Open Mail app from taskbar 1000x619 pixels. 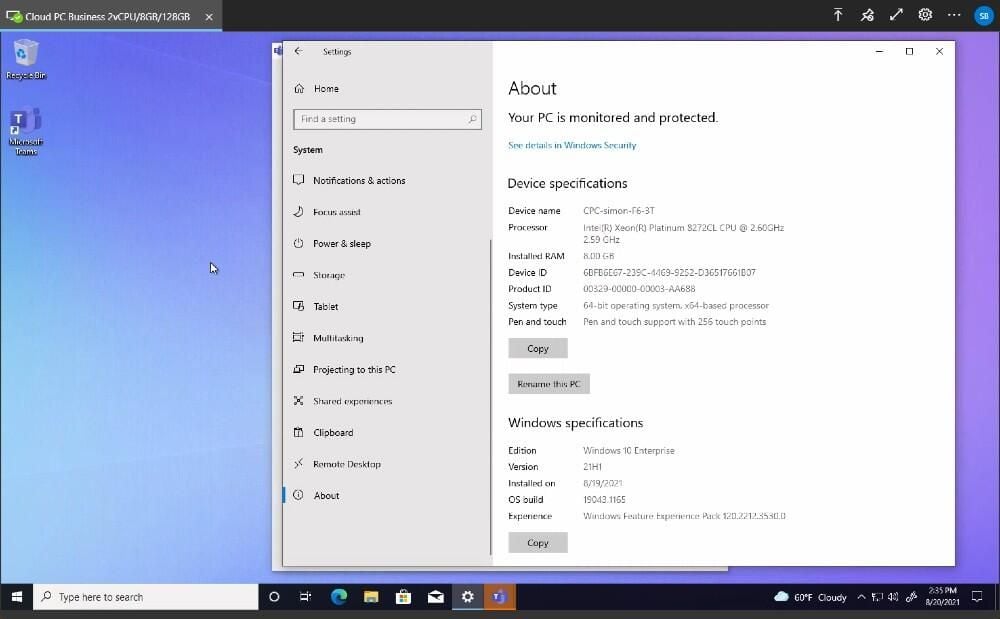pyautogui.click(x=436, y=597)
